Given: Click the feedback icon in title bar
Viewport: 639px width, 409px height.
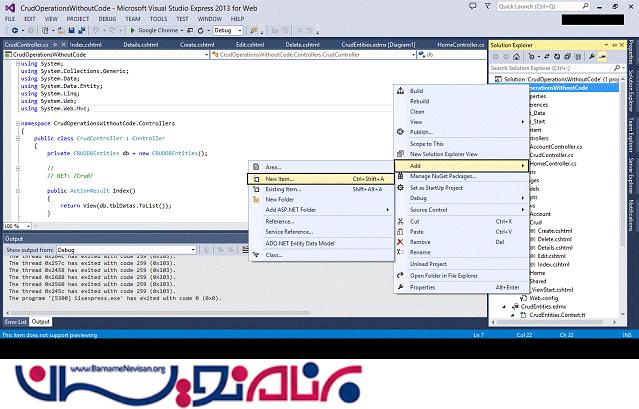Looking at the screenshot, I should 473,6.
